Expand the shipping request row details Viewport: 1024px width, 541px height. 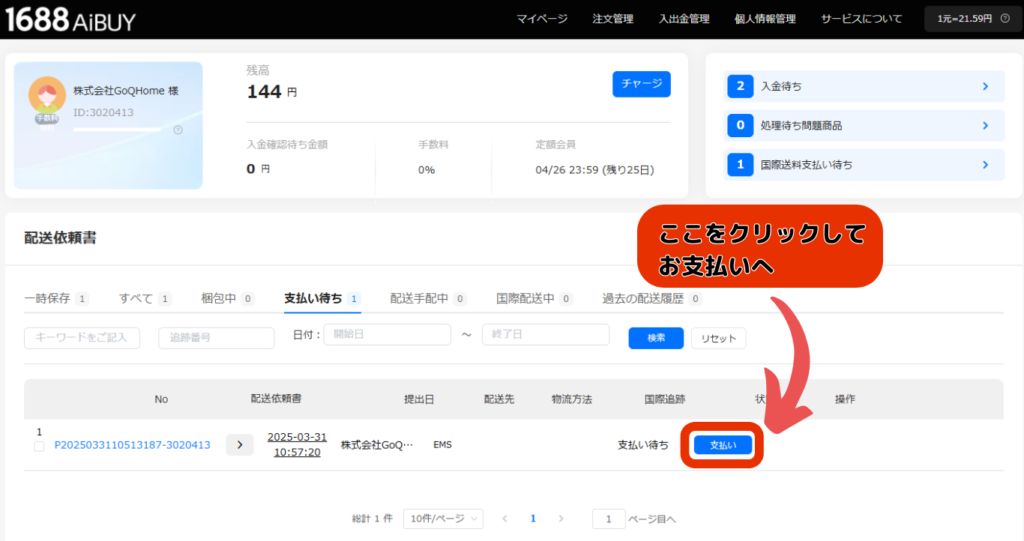239,445
